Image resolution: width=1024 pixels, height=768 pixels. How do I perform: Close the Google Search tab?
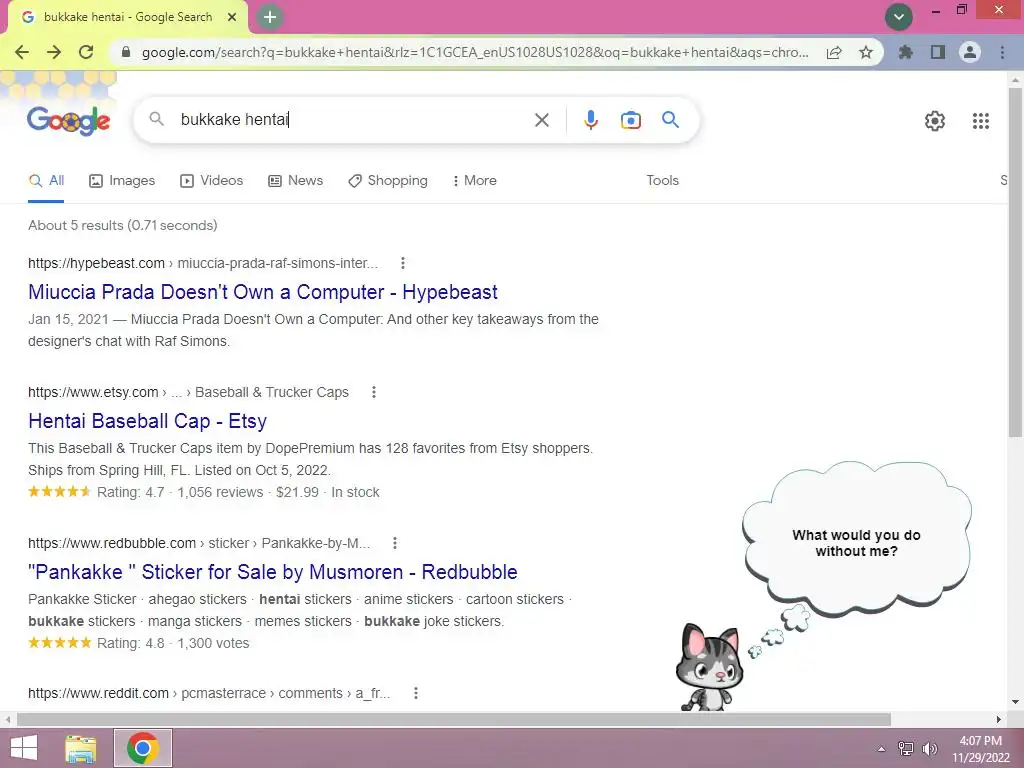point(232,18)
